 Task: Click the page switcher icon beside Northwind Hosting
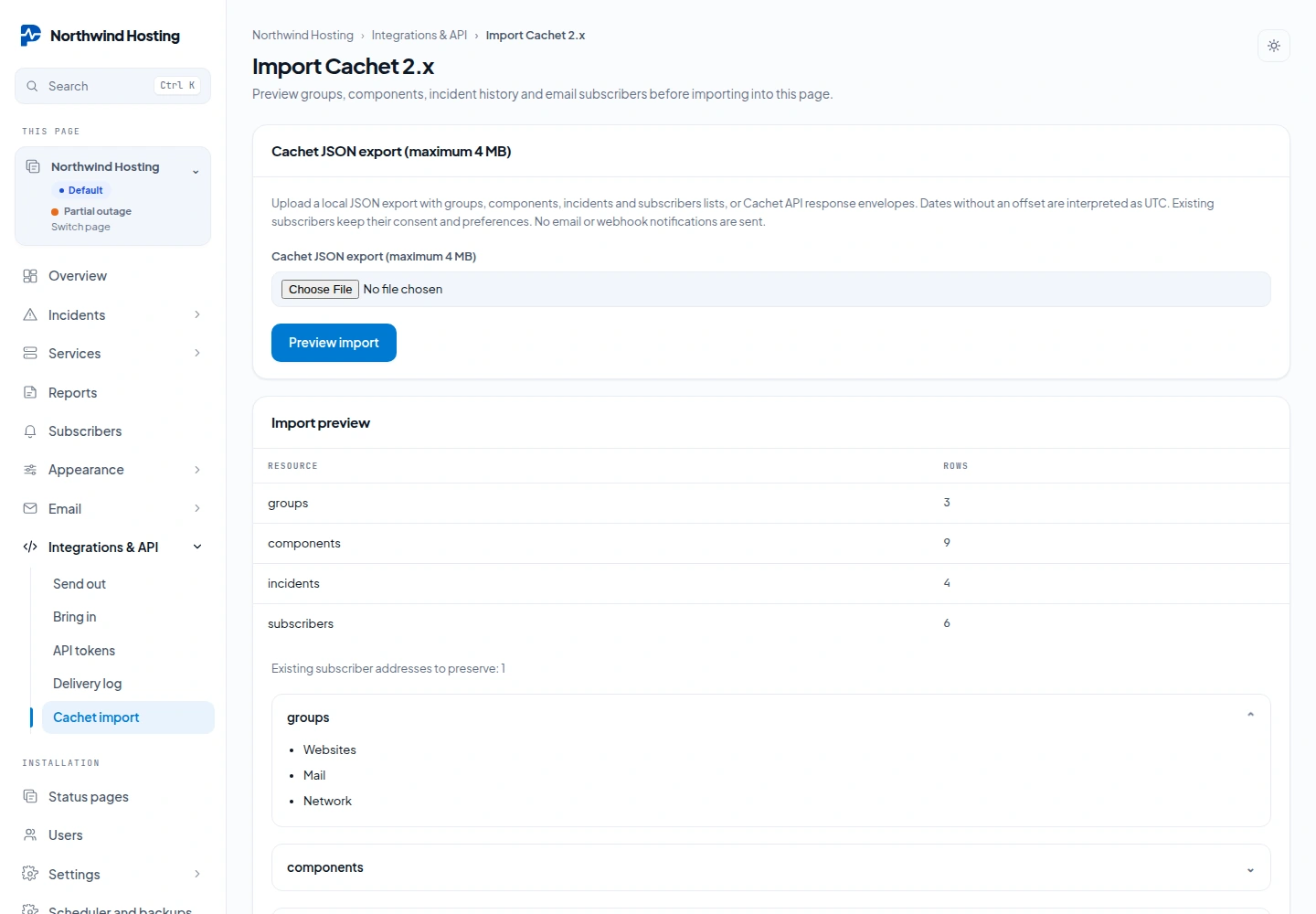33,166
